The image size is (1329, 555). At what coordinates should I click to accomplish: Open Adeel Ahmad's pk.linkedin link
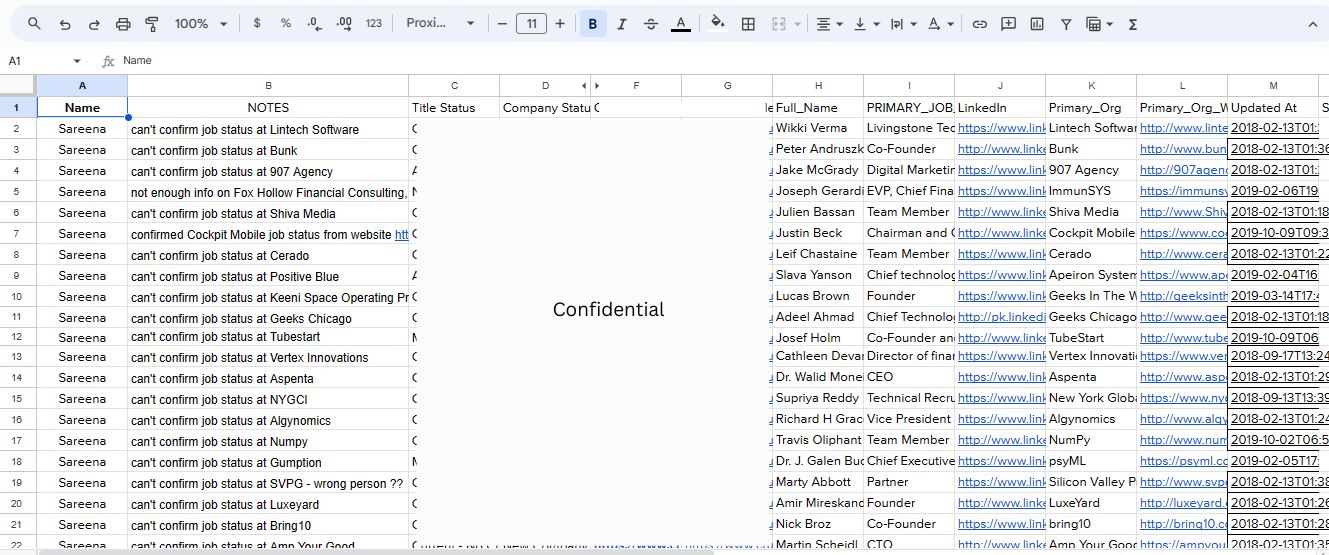[1000, 317]
